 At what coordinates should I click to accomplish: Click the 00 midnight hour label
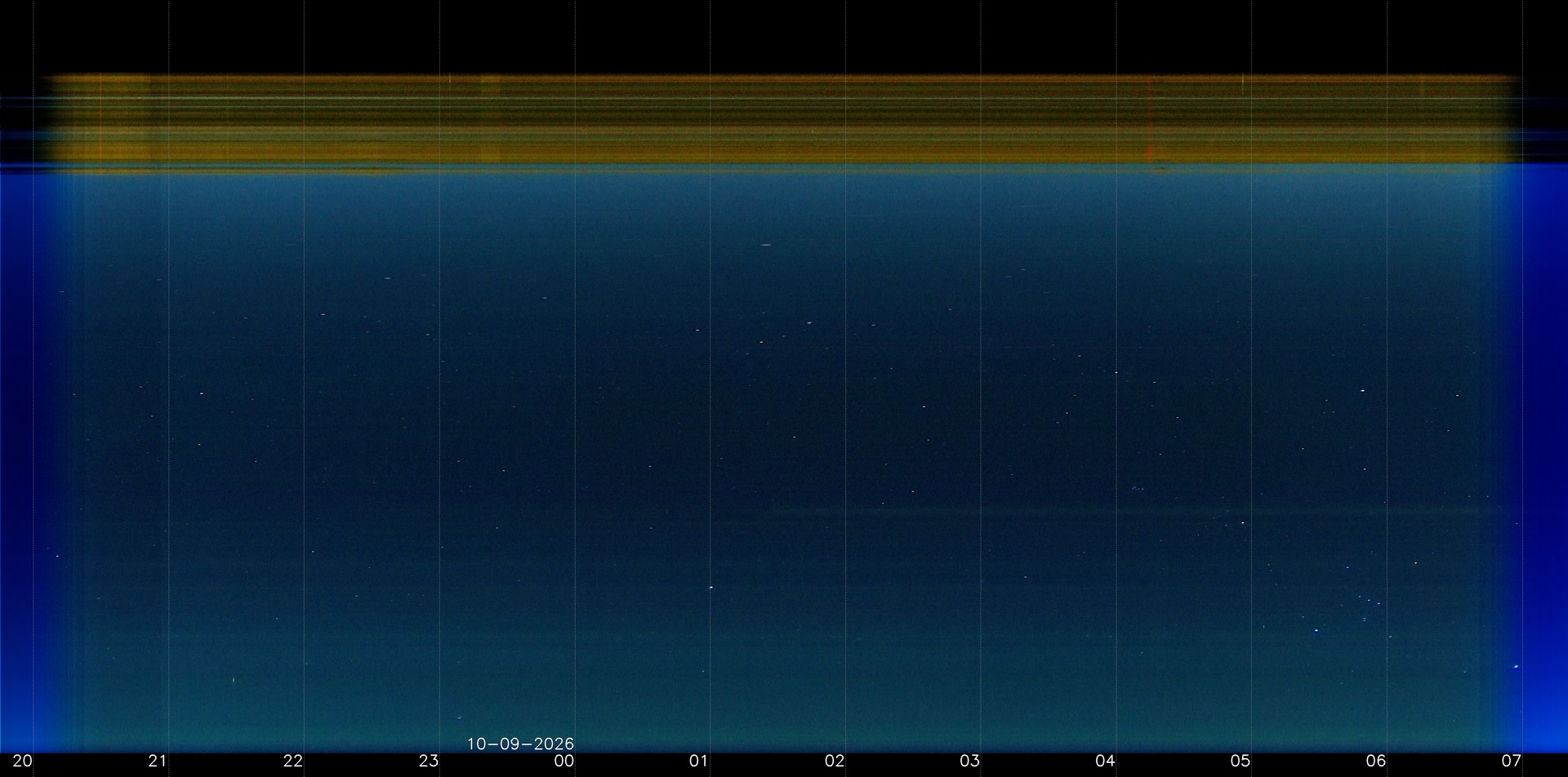[564, 761]
